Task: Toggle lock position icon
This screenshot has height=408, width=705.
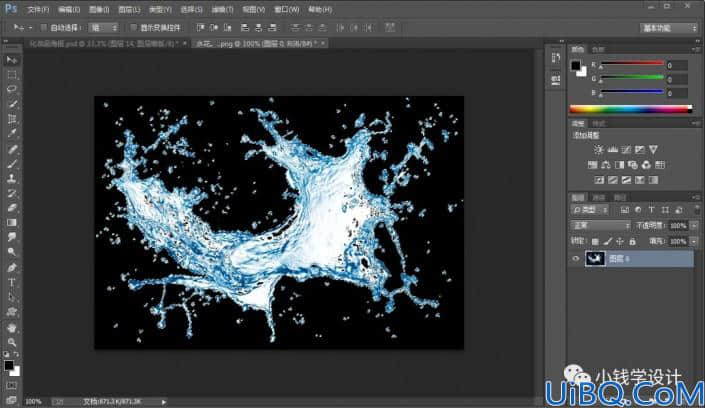Action: pyautogui.click(x=620, y=242)
